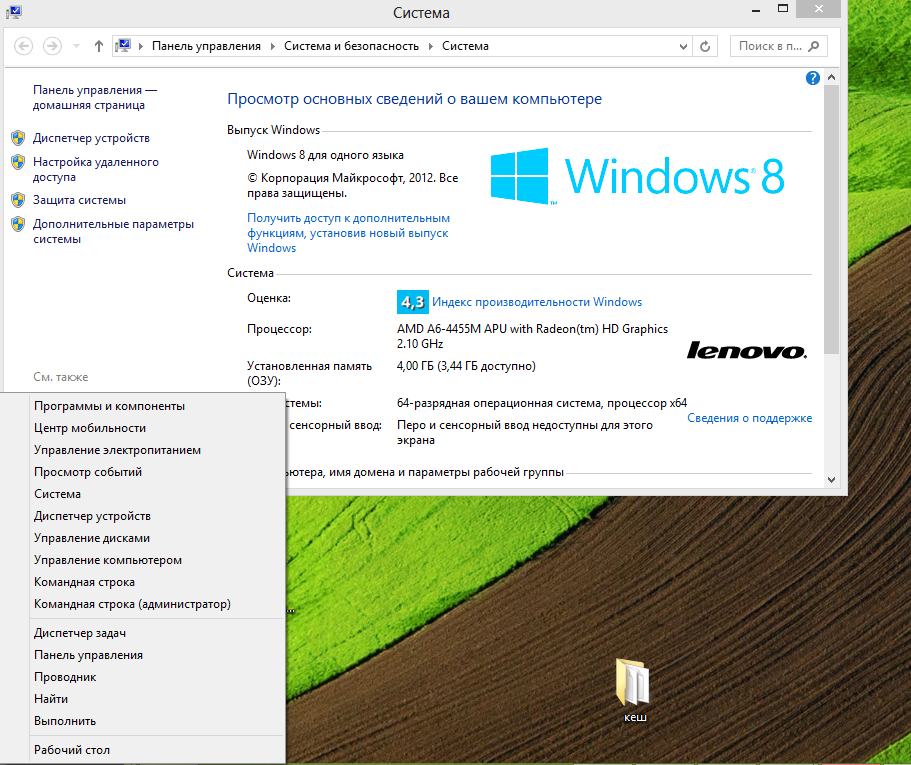Click the 4,3 performance score badge

point(412,302)
